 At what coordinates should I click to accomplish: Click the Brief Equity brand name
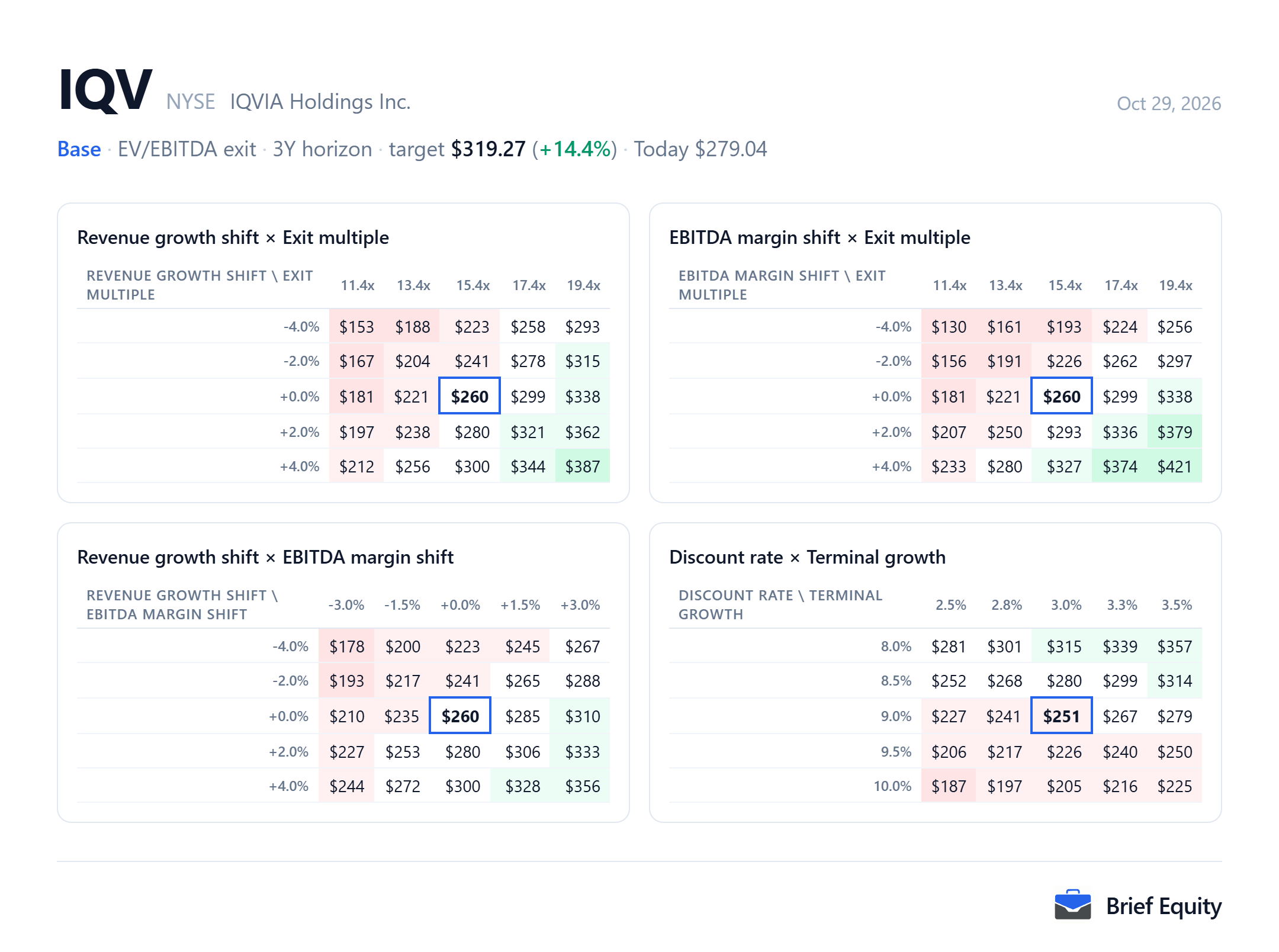pyautogui.click(x=1164, y=906)
